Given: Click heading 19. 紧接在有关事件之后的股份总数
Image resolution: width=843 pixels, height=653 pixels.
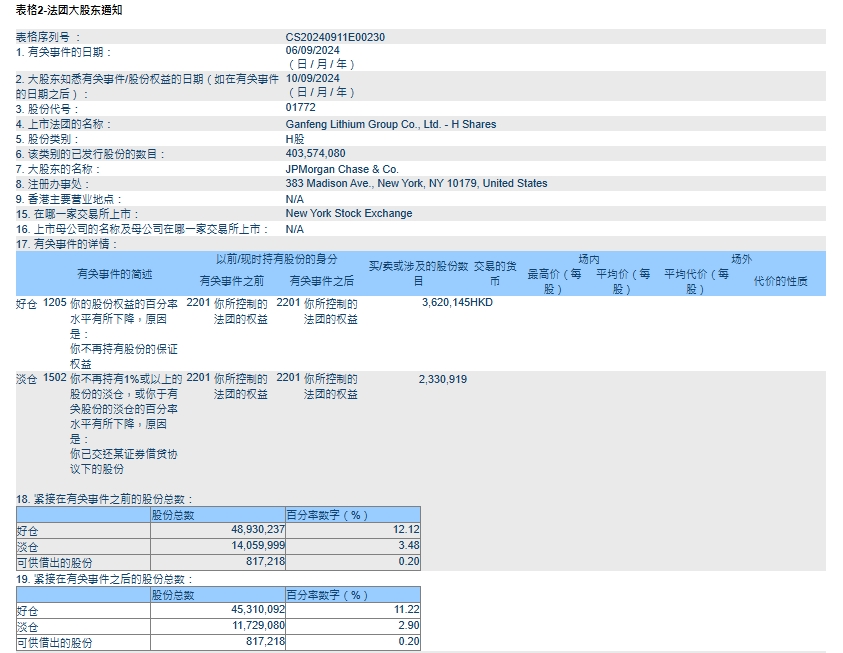Looking at the screenshot, I should (104, 579).
